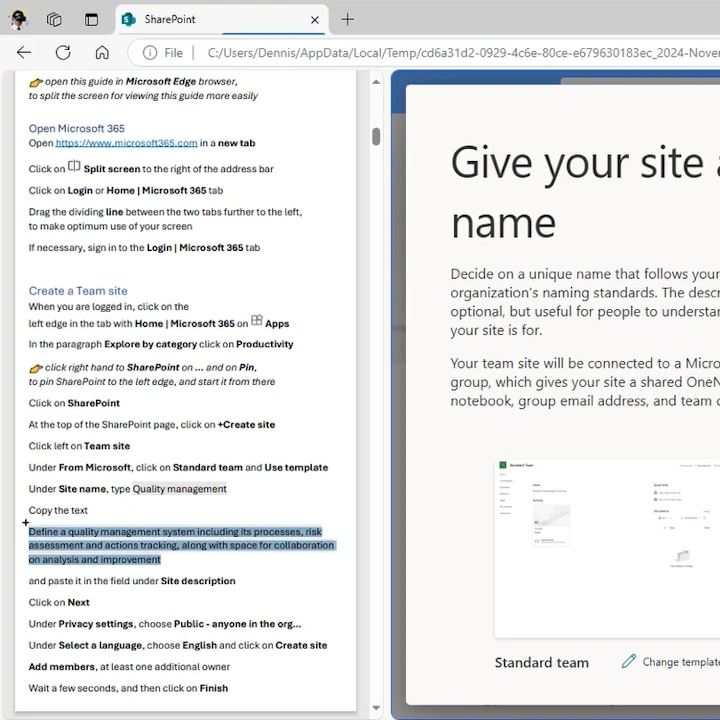Open the workspaces icon in the title bar
This screenshot has height=720, width=720.
pyautogui.click(x=54, y=19)
